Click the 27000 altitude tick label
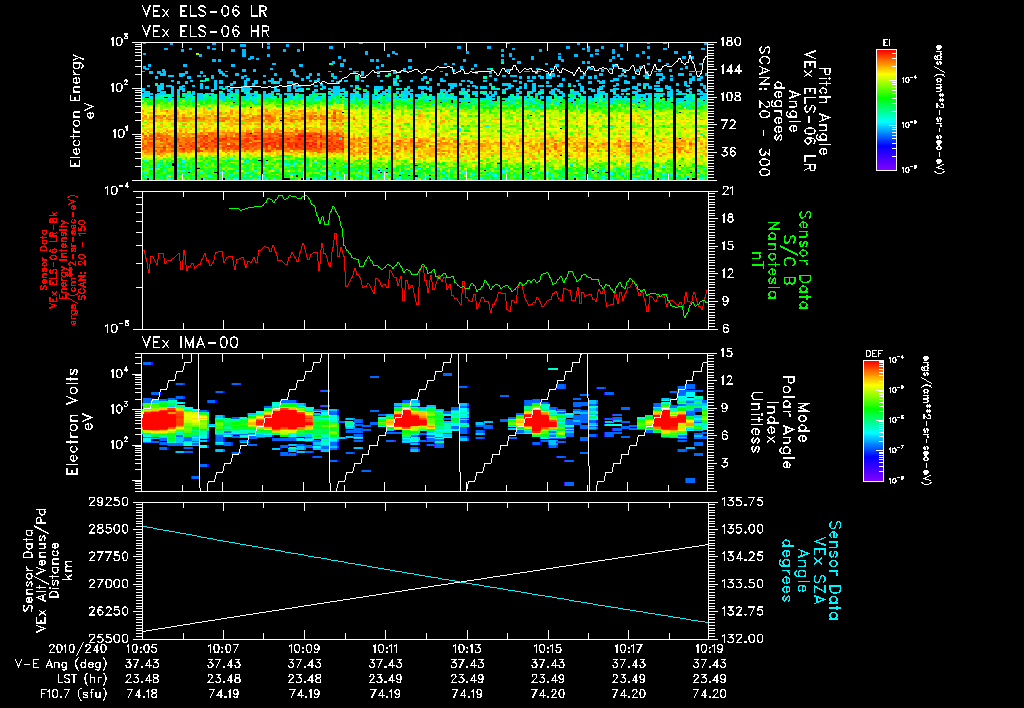1024x708 pixels. pyautogui.click(x=108, y=584)
